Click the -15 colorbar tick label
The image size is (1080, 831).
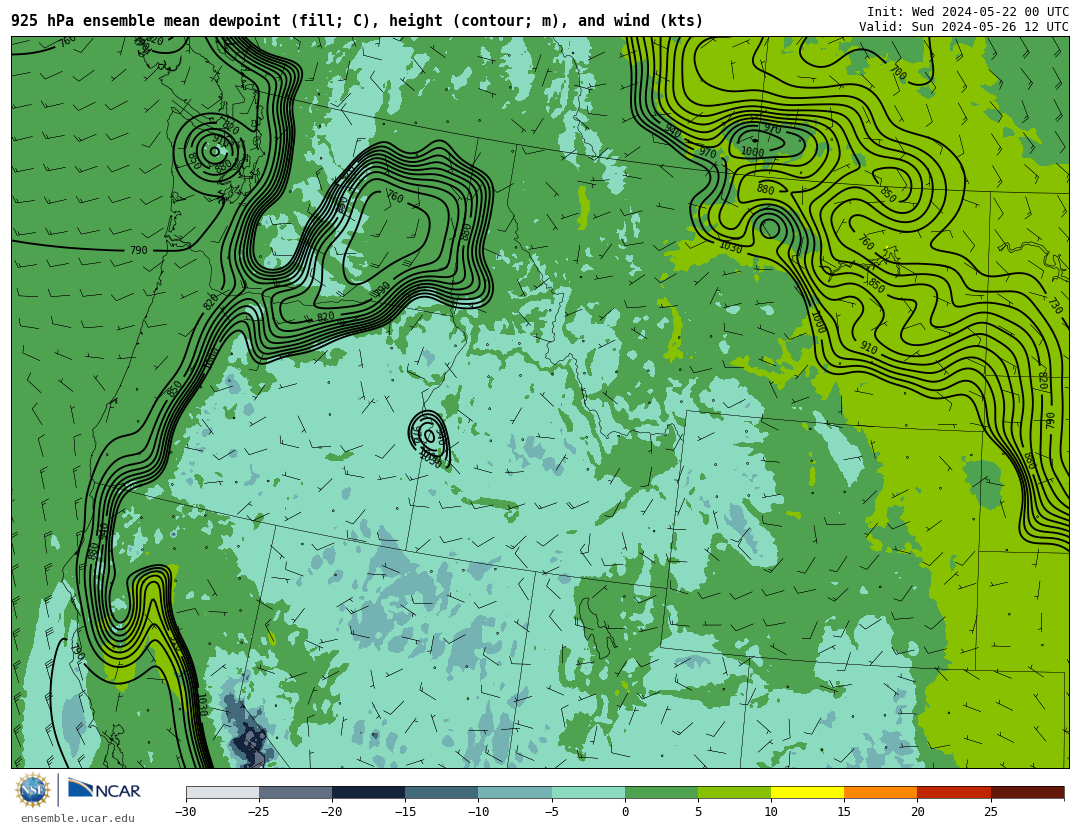pos(405,812)
